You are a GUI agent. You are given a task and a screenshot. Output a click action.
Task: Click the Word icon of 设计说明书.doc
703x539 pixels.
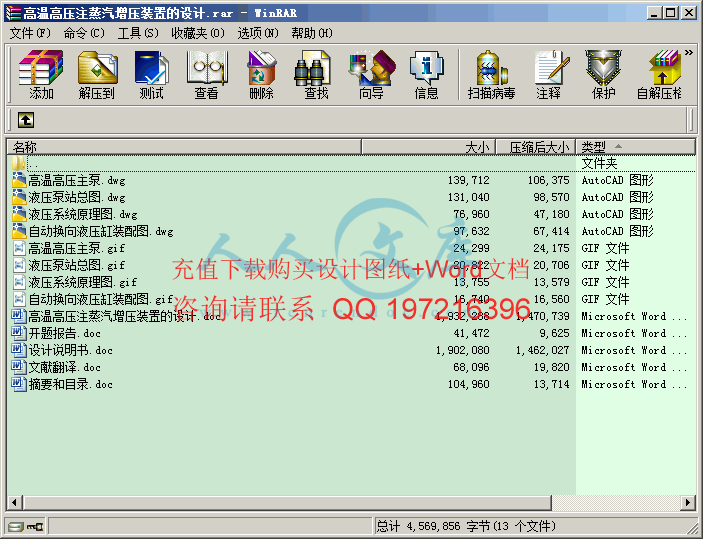click(19, 350)
